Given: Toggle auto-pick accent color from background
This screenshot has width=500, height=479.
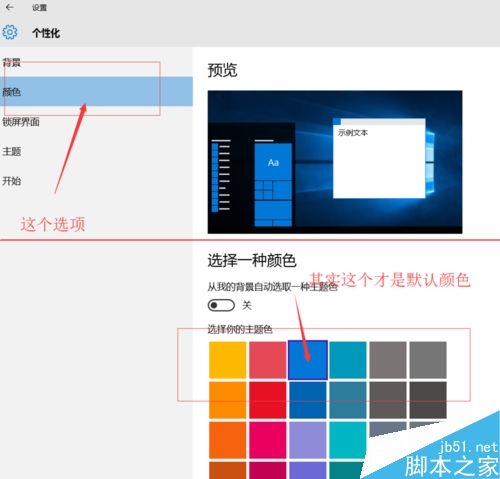Looking at the screenshot, I should click(221, 305).
